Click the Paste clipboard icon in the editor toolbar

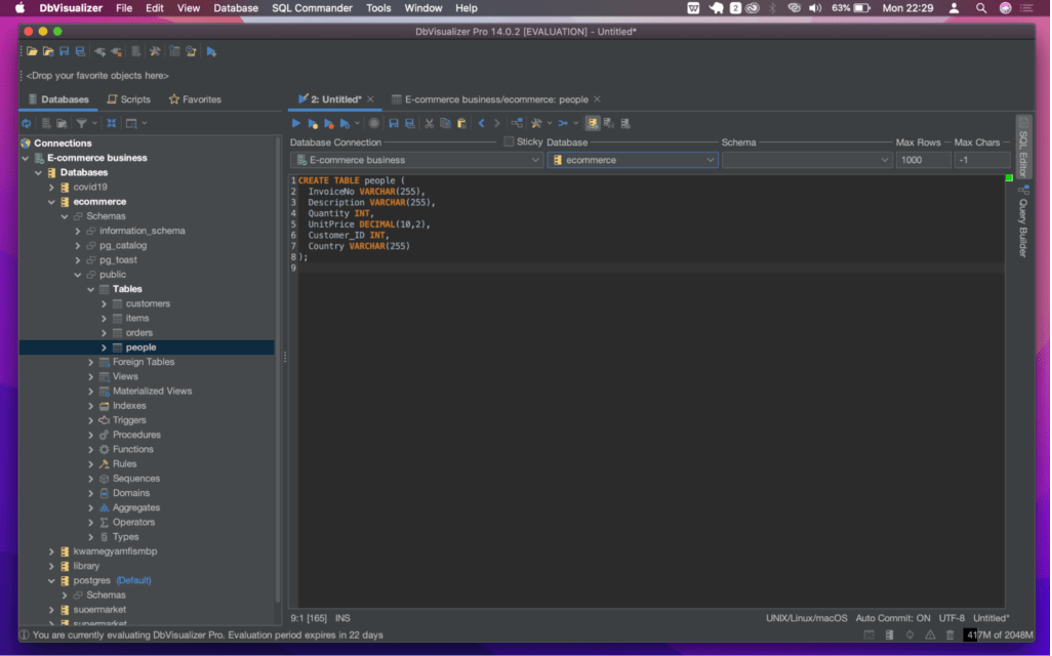tap(462, 123)
